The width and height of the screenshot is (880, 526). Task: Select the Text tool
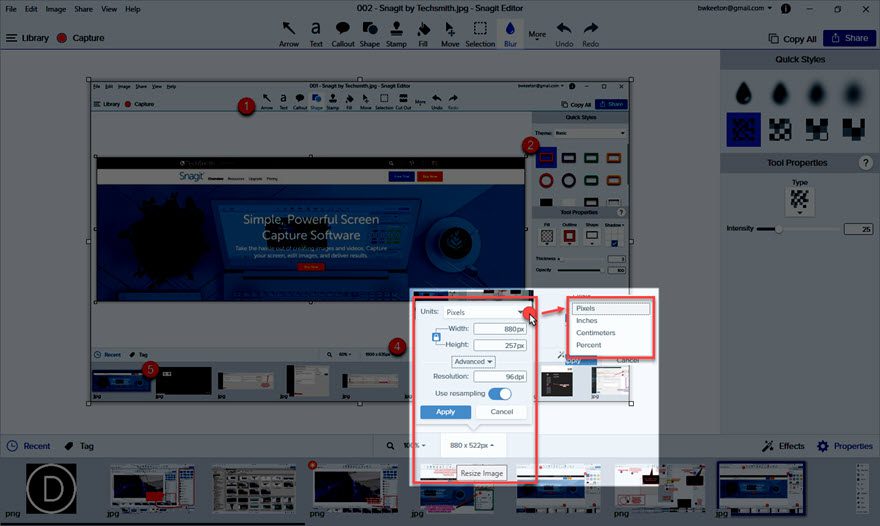pos(316,34)
